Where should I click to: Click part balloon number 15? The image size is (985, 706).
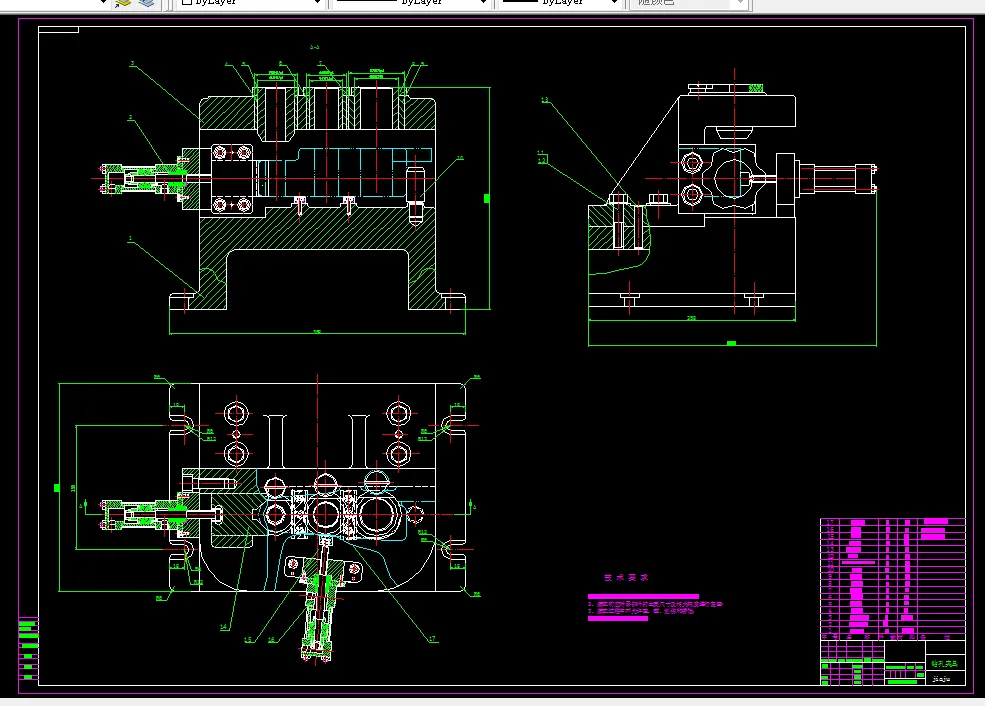(x=248, y=639)
